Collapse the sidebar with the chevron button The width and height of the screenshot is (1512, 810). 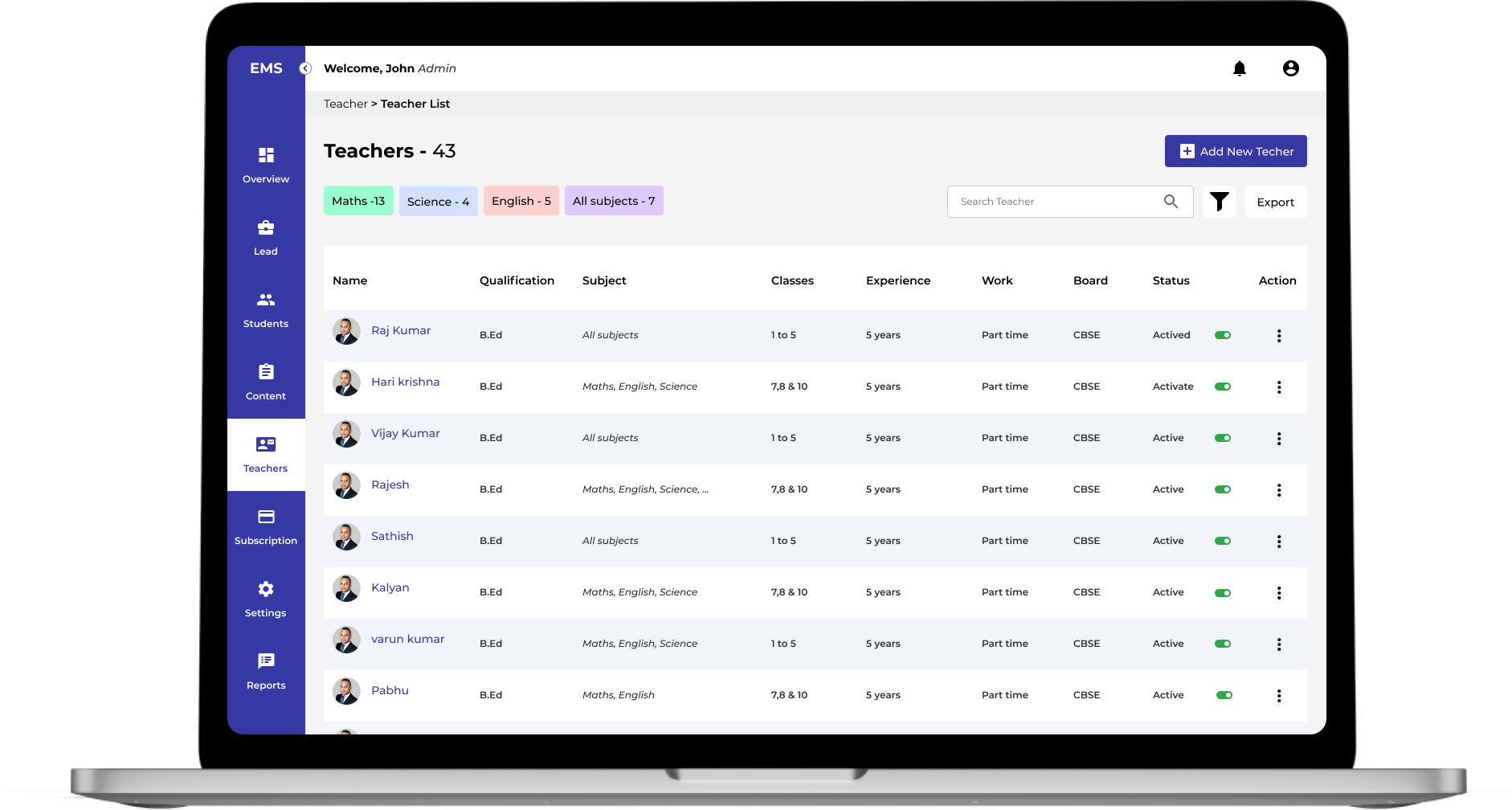305,68
